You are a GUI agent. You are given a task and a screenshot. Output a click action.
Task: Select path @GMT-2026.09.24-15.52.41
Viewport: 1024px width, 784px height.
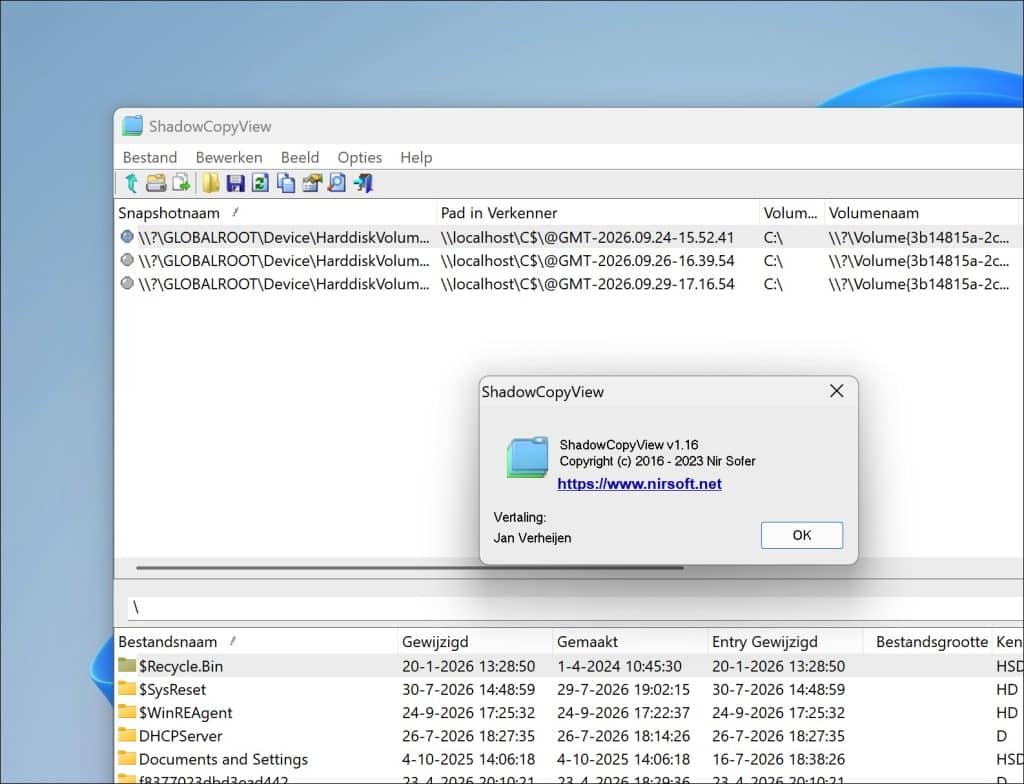point(587,237)
